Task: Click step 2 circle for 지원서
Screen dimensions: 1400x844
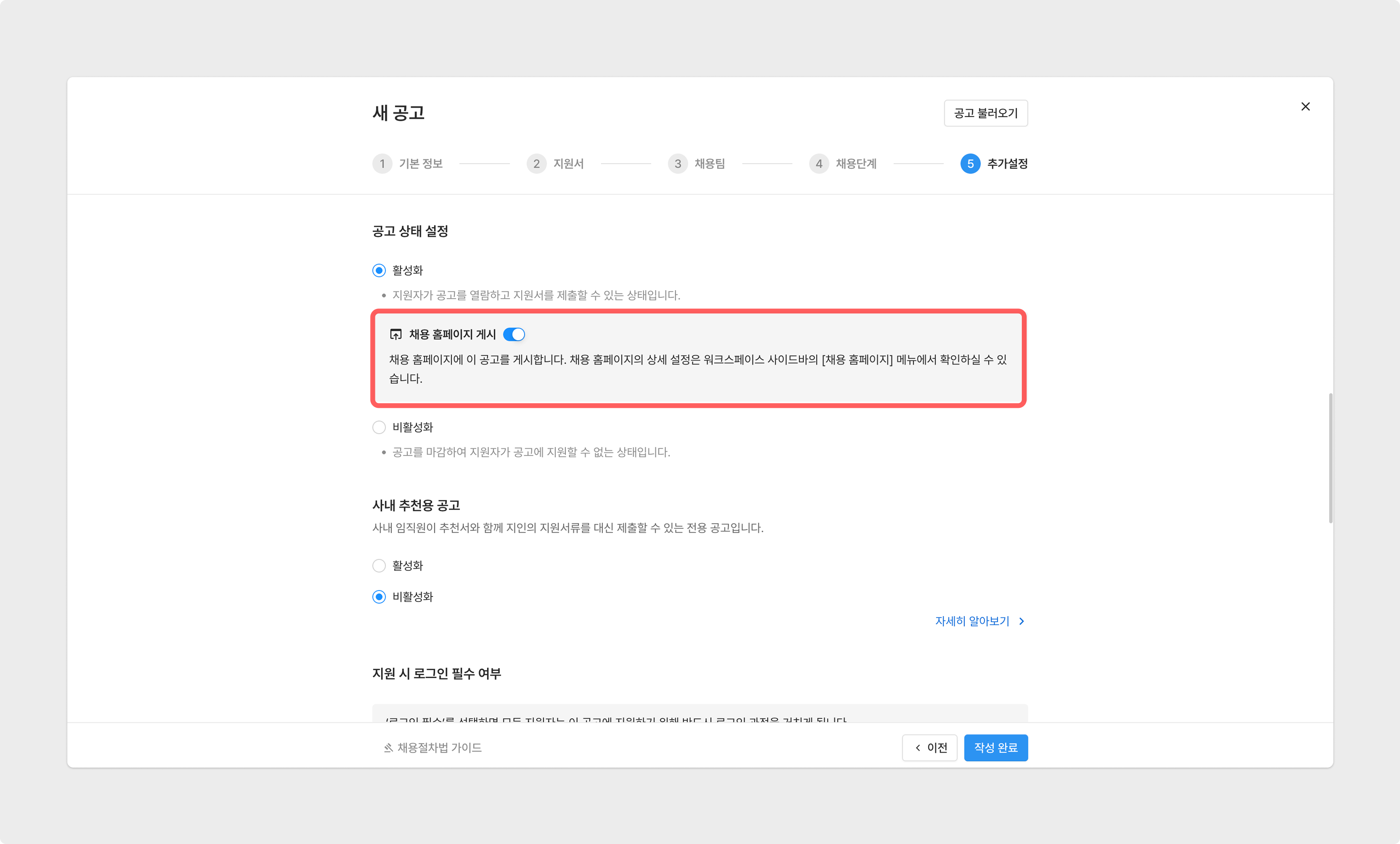Action: [x=536, y=164]
